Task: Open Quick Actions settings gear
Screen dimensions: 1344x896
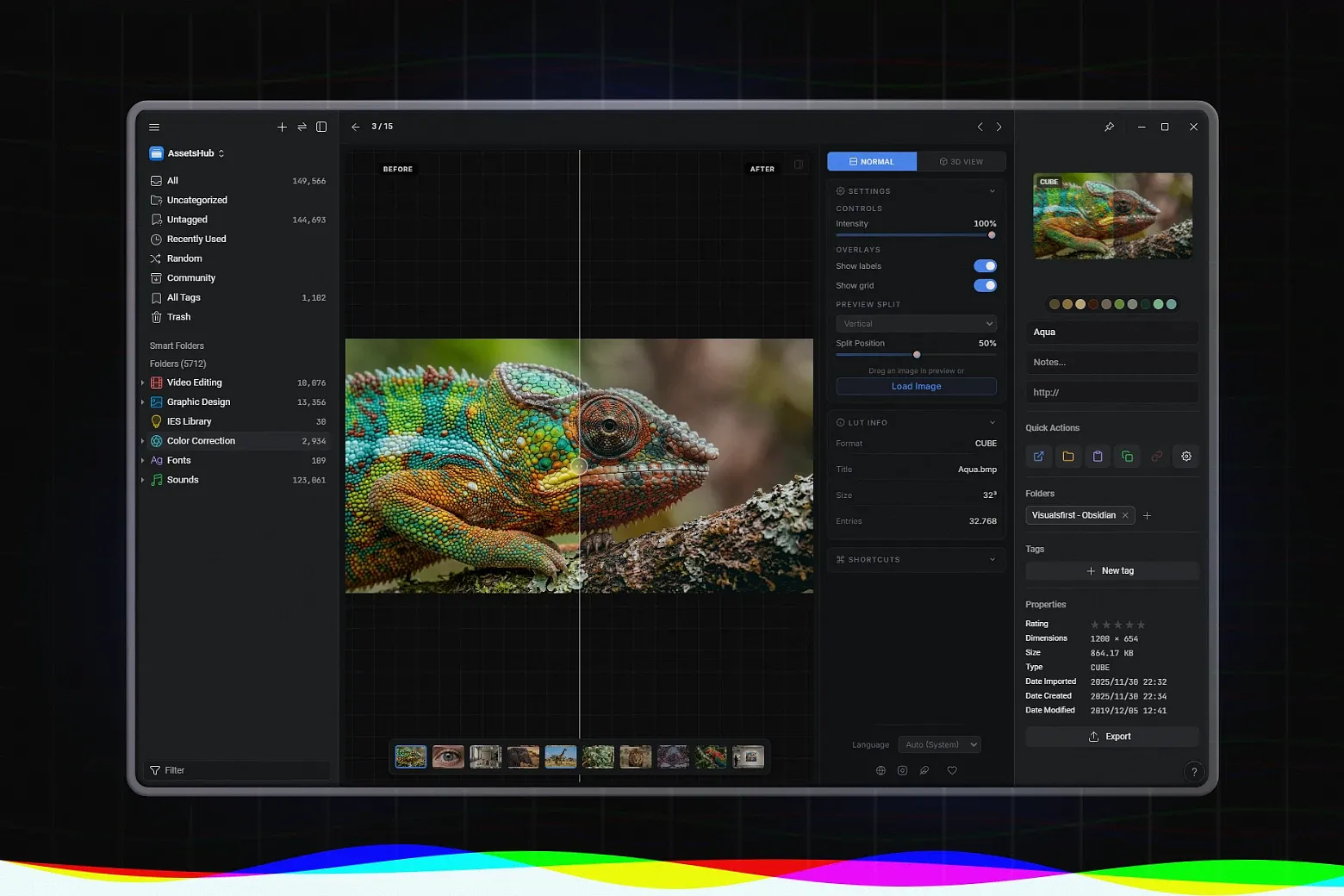Action: [x=1186, y=456]
